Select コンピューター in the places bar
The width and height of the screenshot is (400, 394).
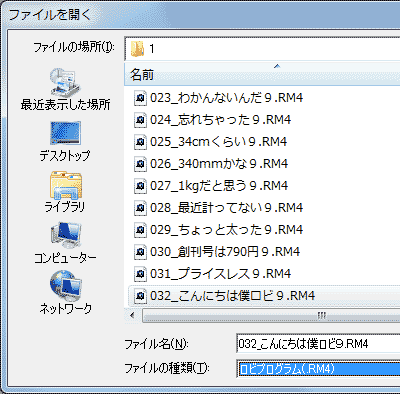coord(65,243)
